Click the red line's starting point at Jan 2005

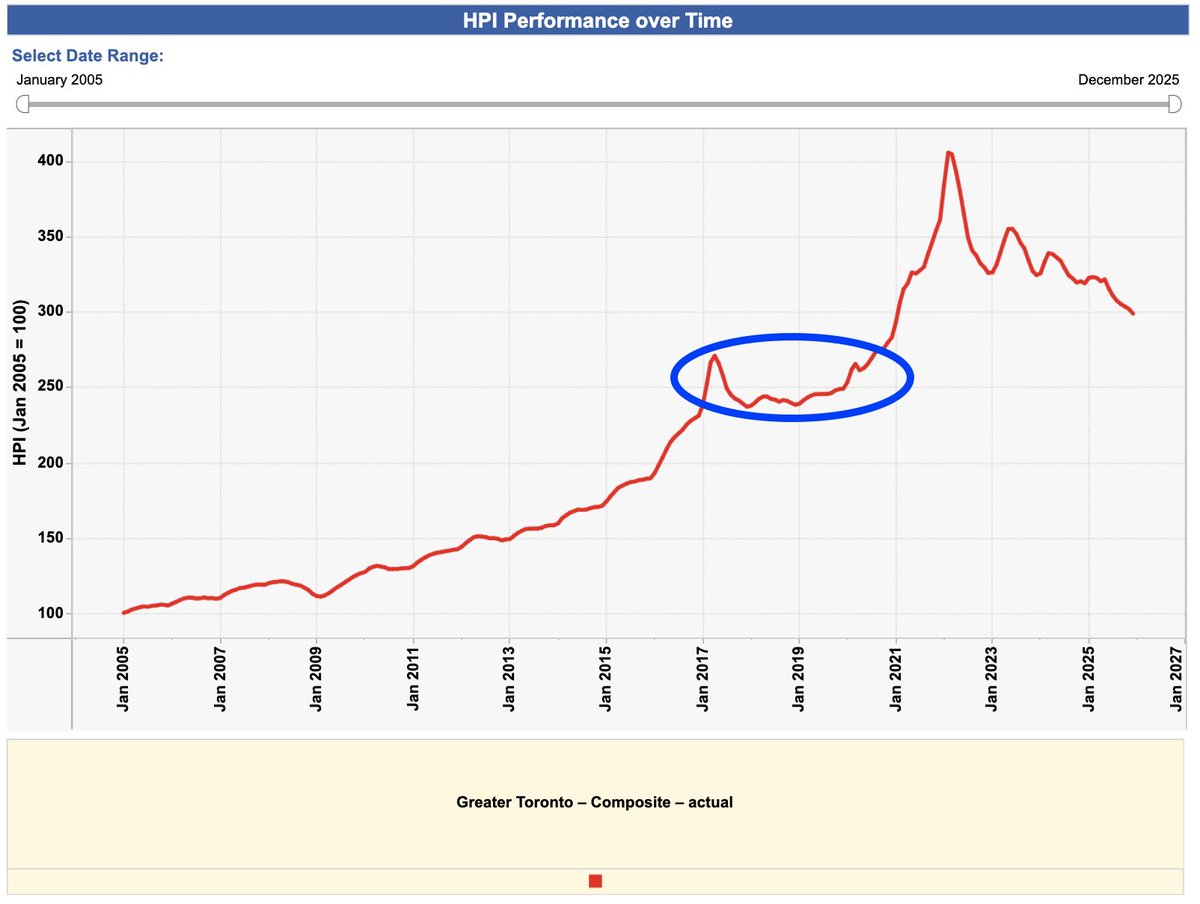tap(123, 613)
